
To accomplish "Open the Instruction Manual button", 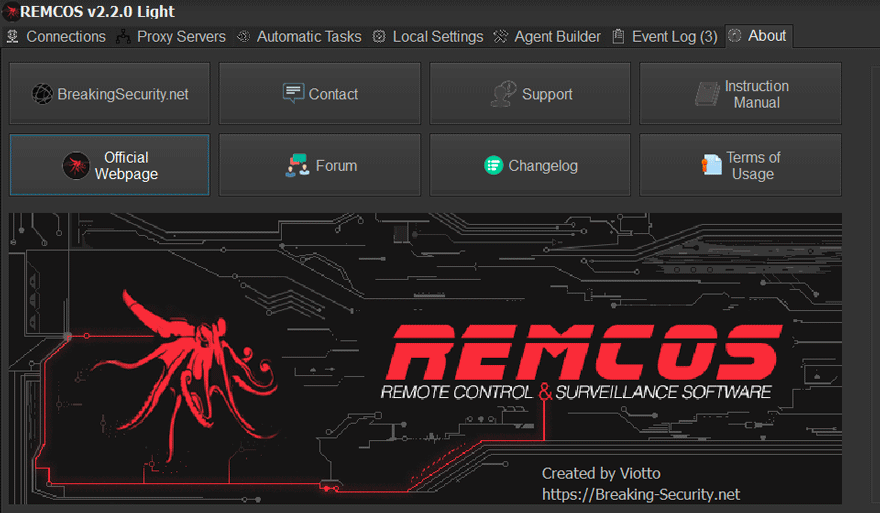I will click(740, 94).
